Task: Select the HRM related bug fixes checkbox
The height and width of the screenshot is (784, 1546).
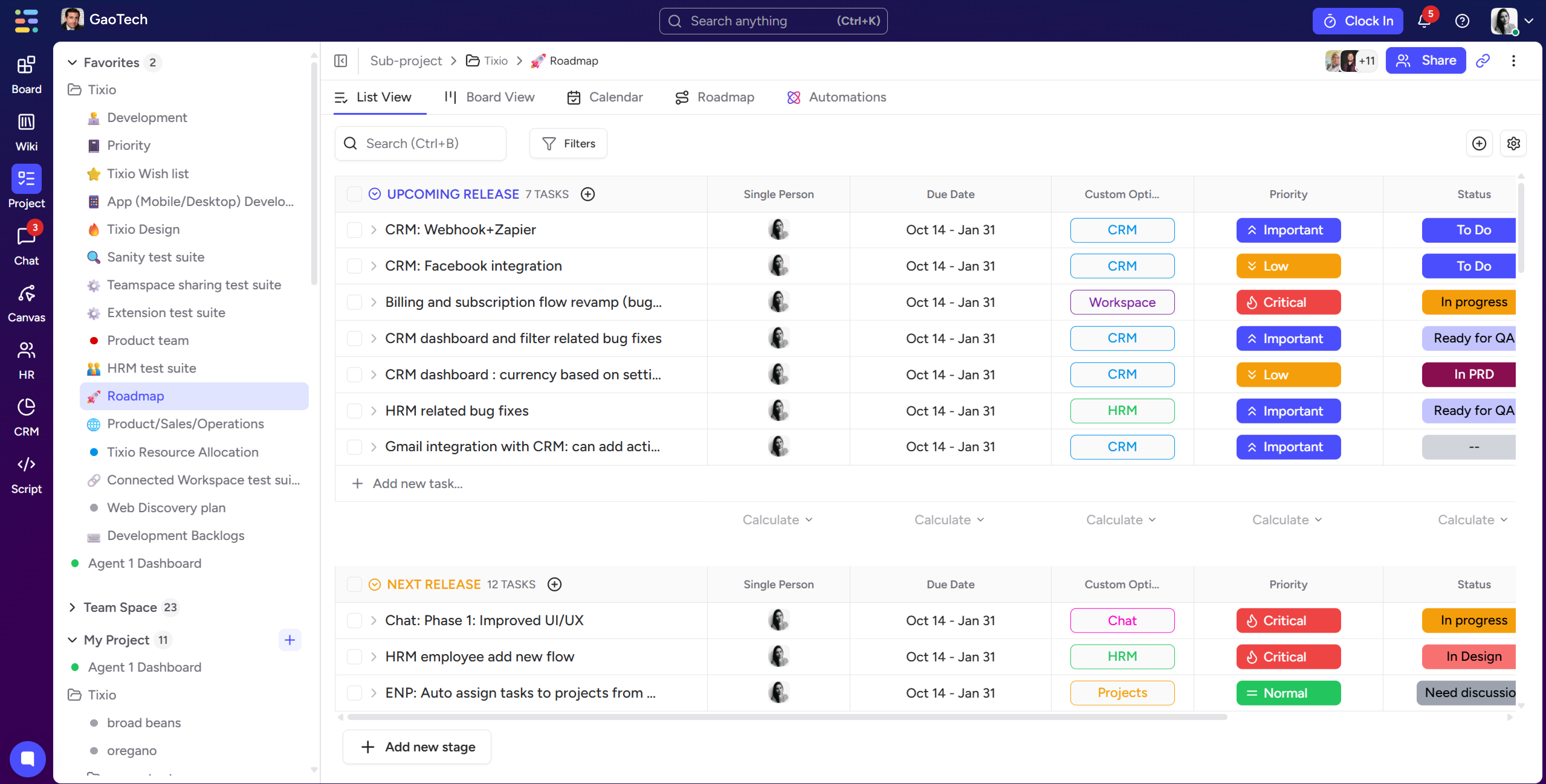Action: [x=354, y=411]
